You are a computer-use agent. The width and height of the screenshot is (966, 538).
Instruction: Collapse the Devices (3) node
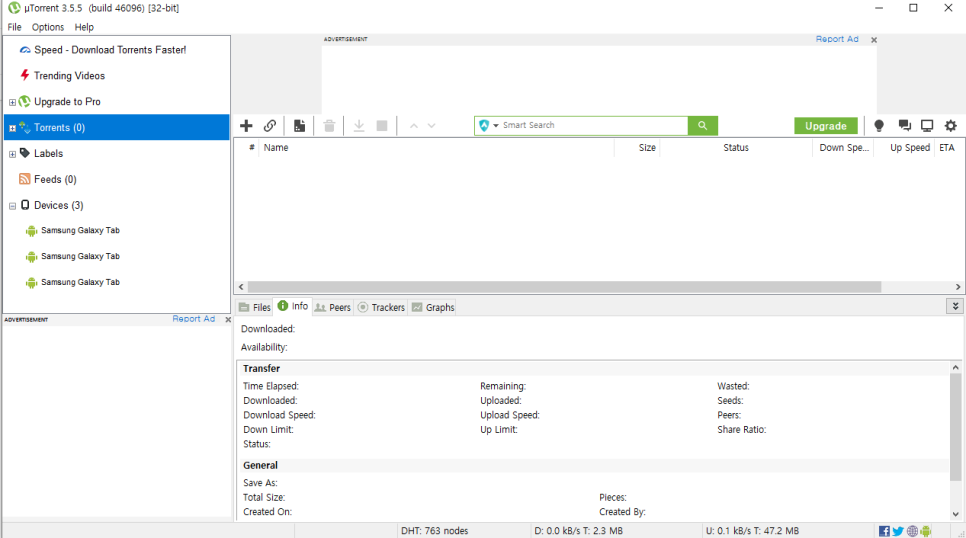pos(12,206)
